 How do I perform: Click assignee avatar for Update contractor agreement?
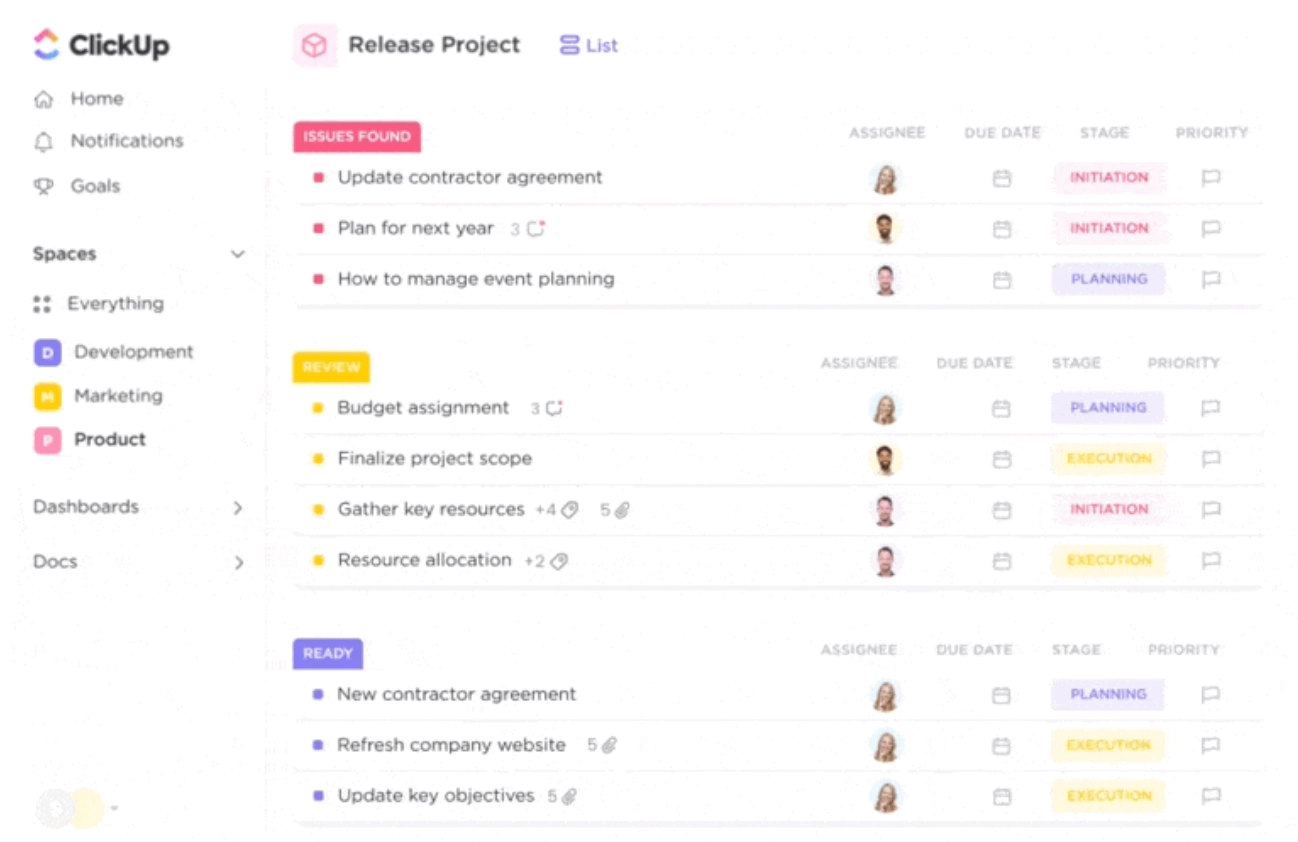click(885, 178)
